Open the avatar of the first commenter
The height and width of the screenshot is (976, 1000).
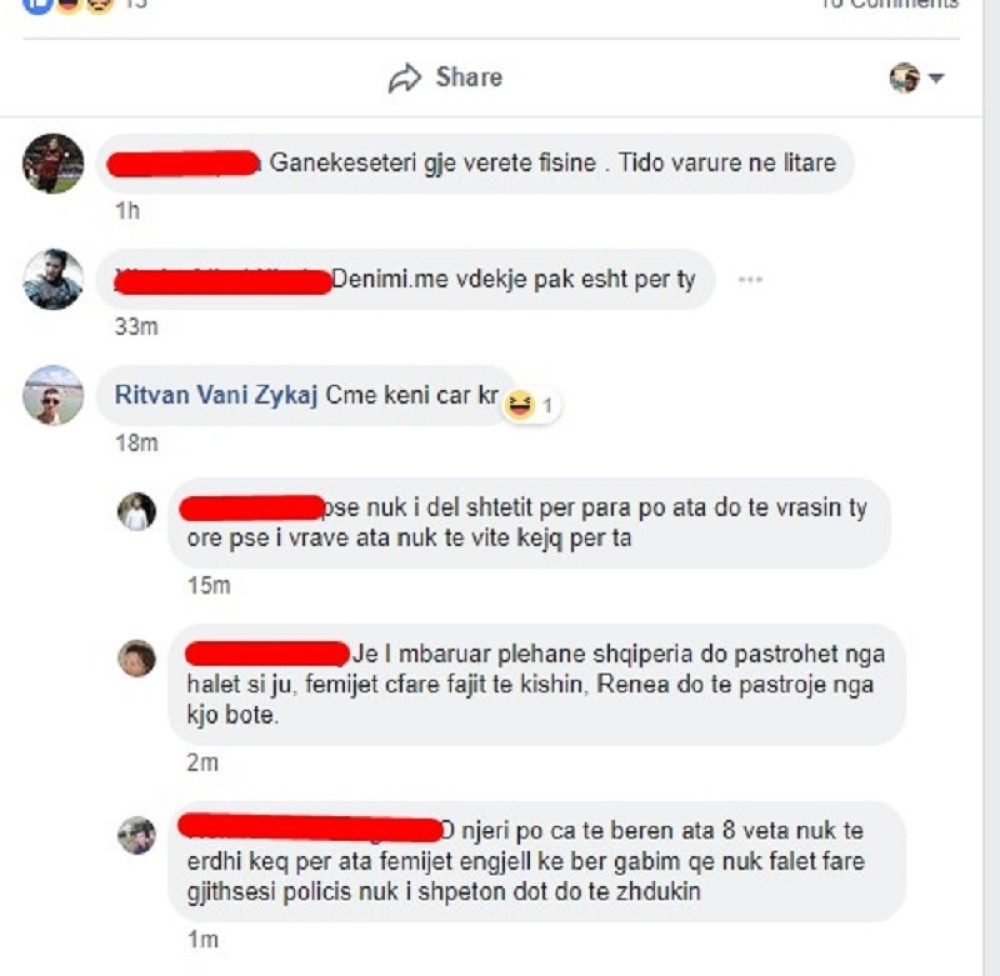pyautogui.click(x=53, y=163)
